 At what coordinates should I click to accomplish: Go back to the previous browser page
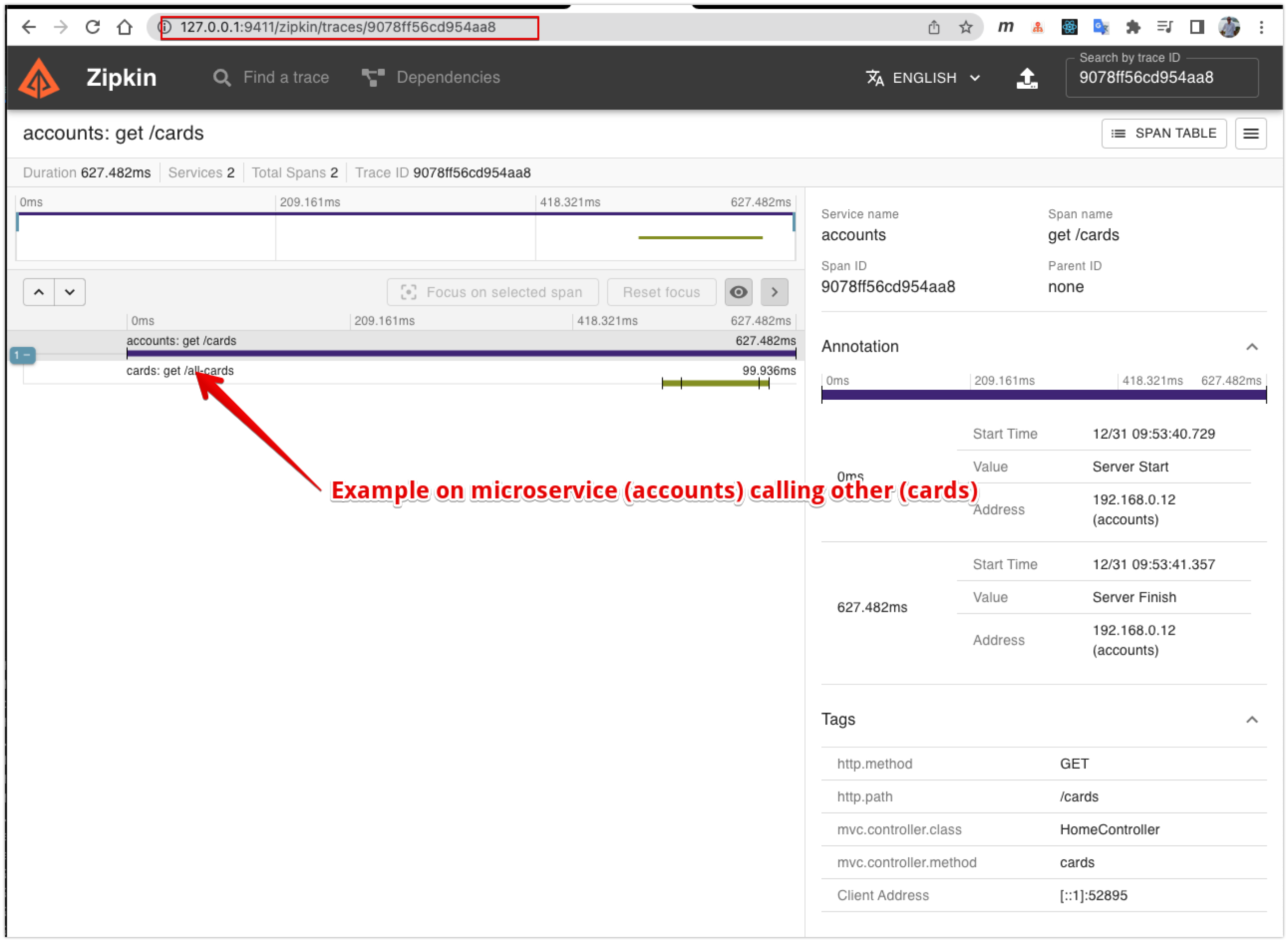tap(28, 27)
